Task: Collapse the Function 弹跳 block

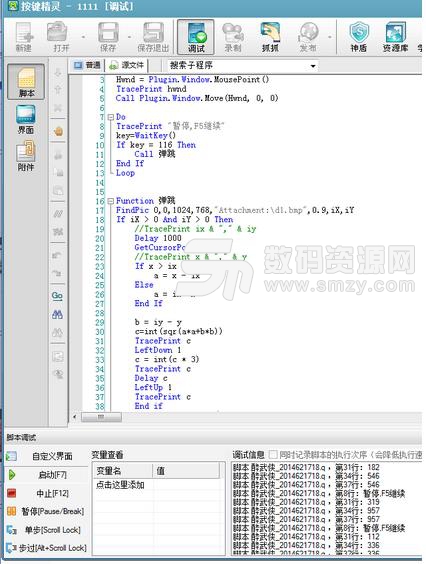Action: click(x=111, y=201)
